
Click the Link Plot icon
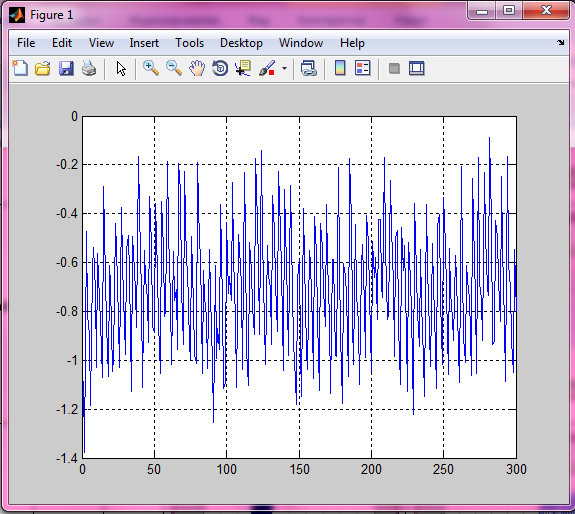click(x=308, y=68)
